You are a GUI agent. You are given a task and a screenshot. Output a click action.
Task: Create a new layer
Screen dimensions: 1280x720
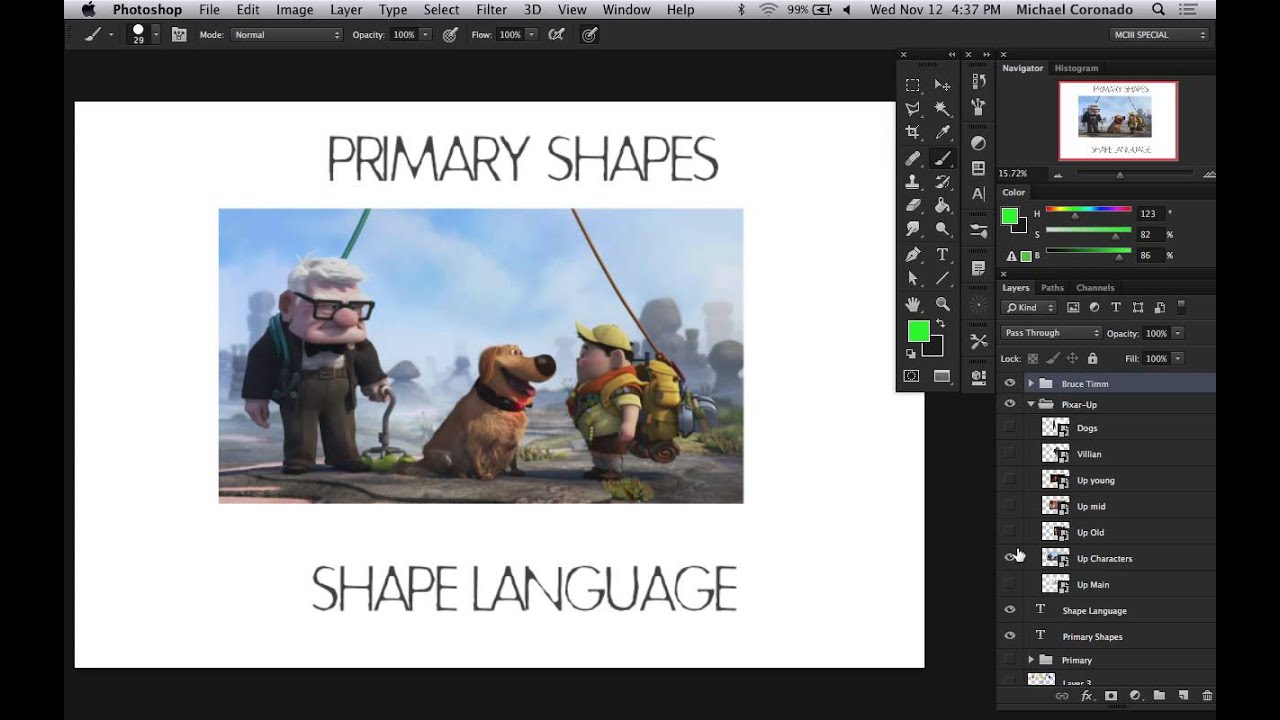(1183, 696)
